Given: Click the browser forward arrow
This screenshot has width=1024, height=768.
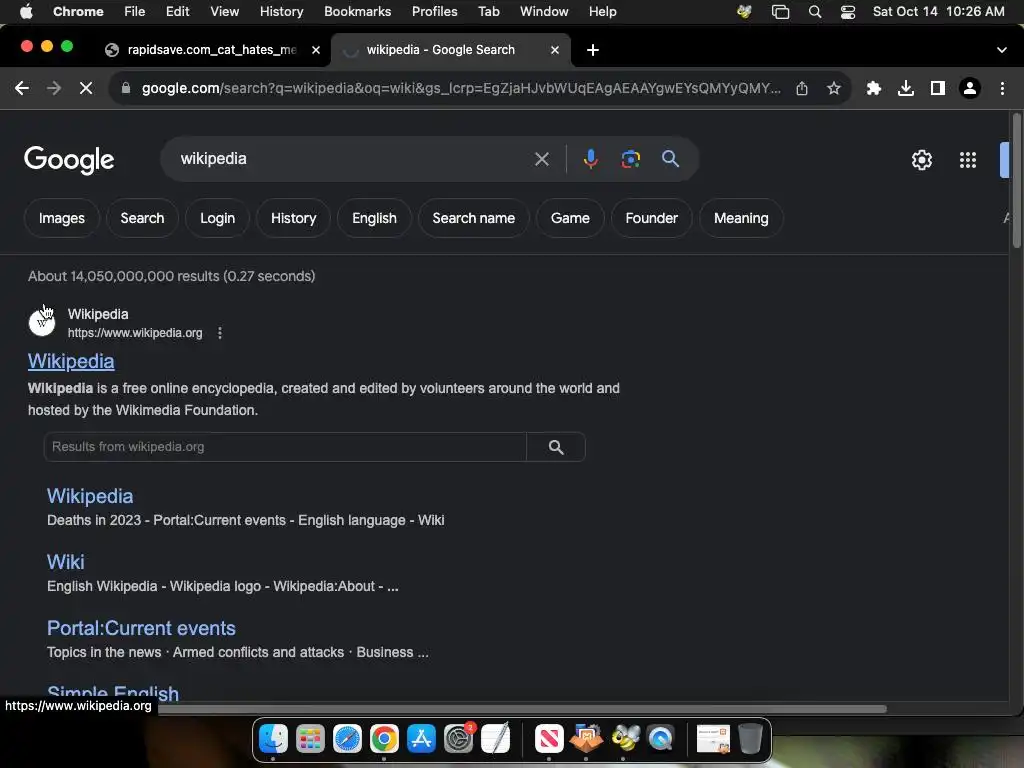Looking at the screenshot, I should [x=54, y=88].
